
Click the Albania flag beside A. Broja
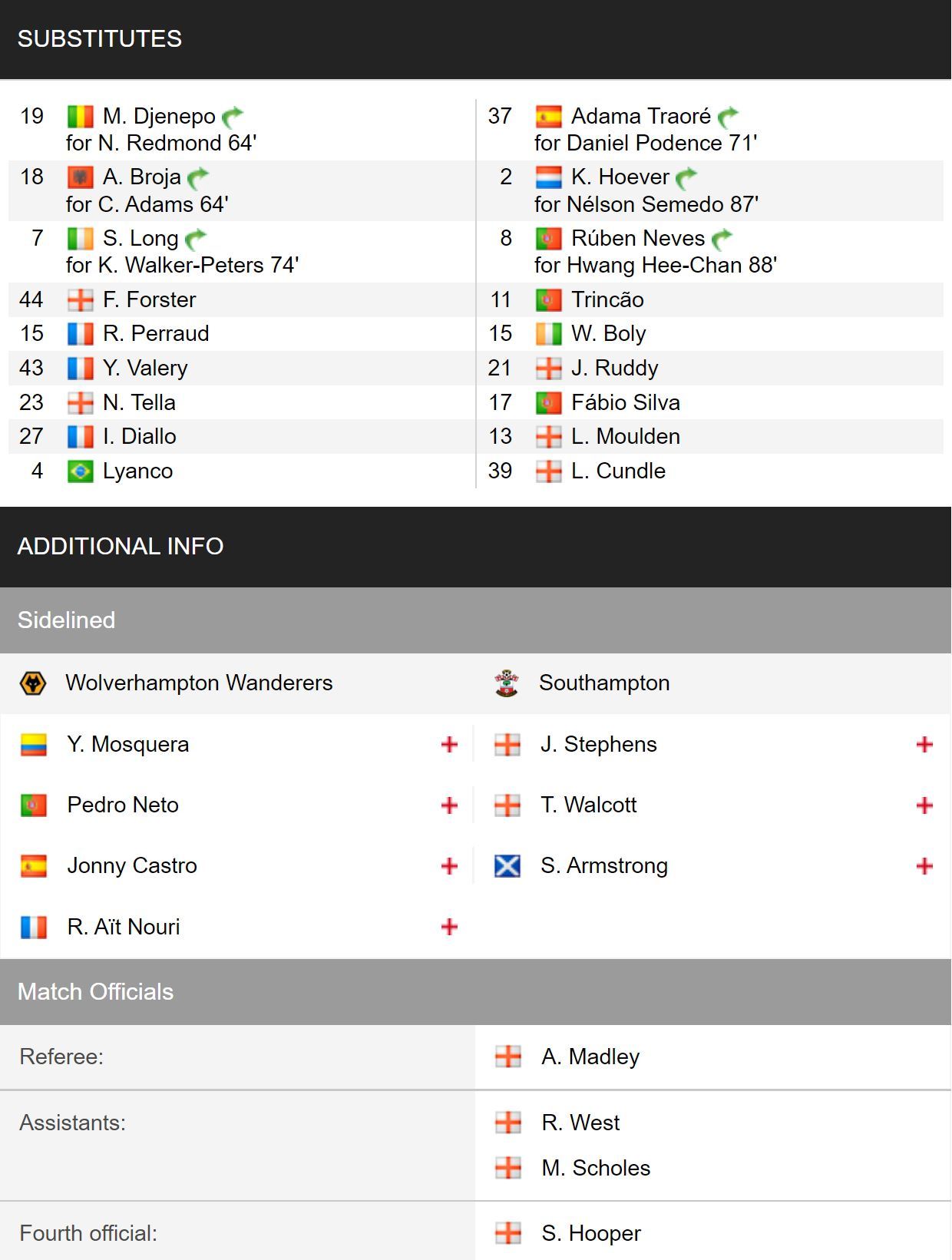(x=81, y=177)
